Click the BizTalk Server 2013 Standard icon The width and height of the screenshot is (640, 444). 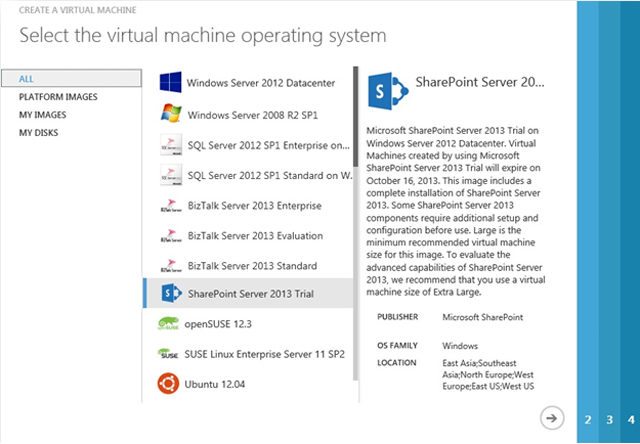(x=171, y=266)
